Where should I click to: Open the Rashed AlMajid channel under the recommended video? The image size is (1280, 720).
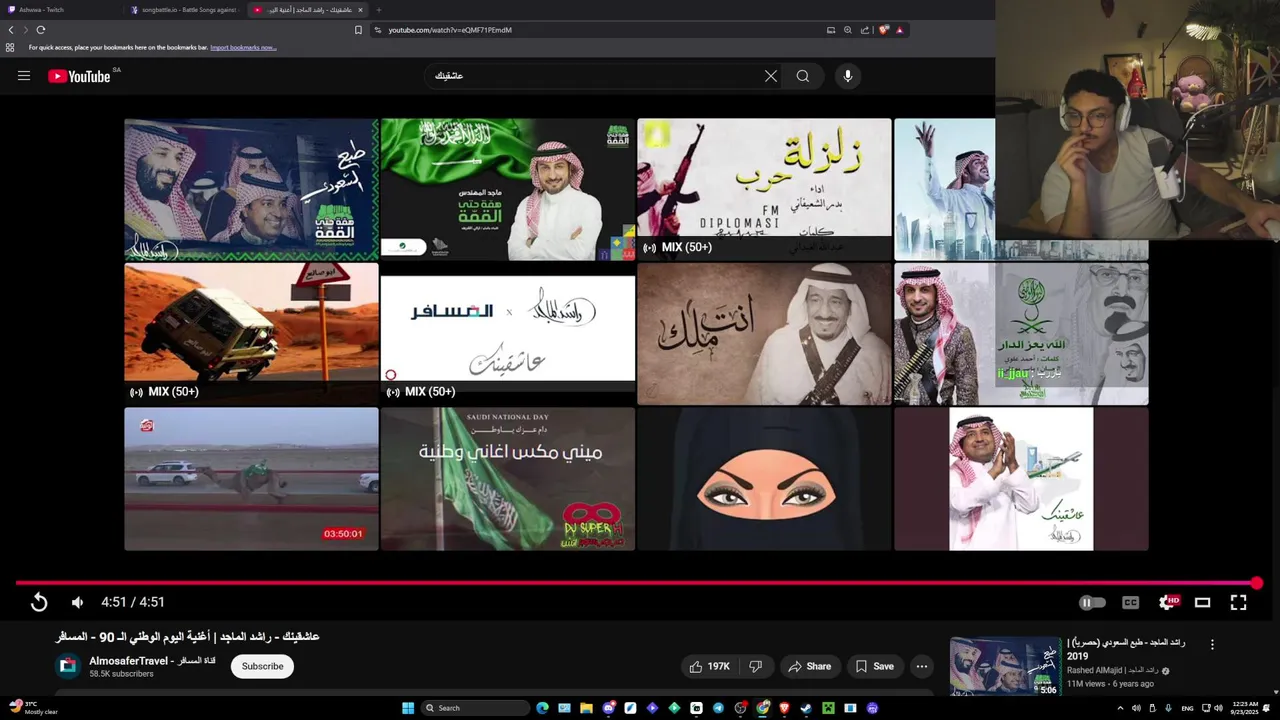(1112, 670)
